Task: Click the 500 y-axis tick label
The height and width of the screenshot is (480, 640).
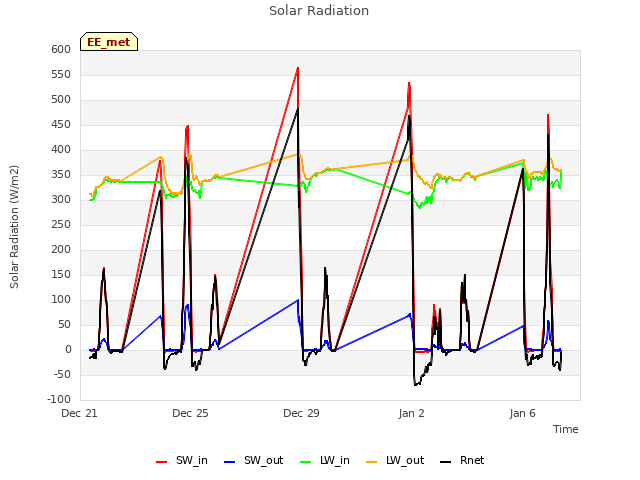Action: (61, 100)
